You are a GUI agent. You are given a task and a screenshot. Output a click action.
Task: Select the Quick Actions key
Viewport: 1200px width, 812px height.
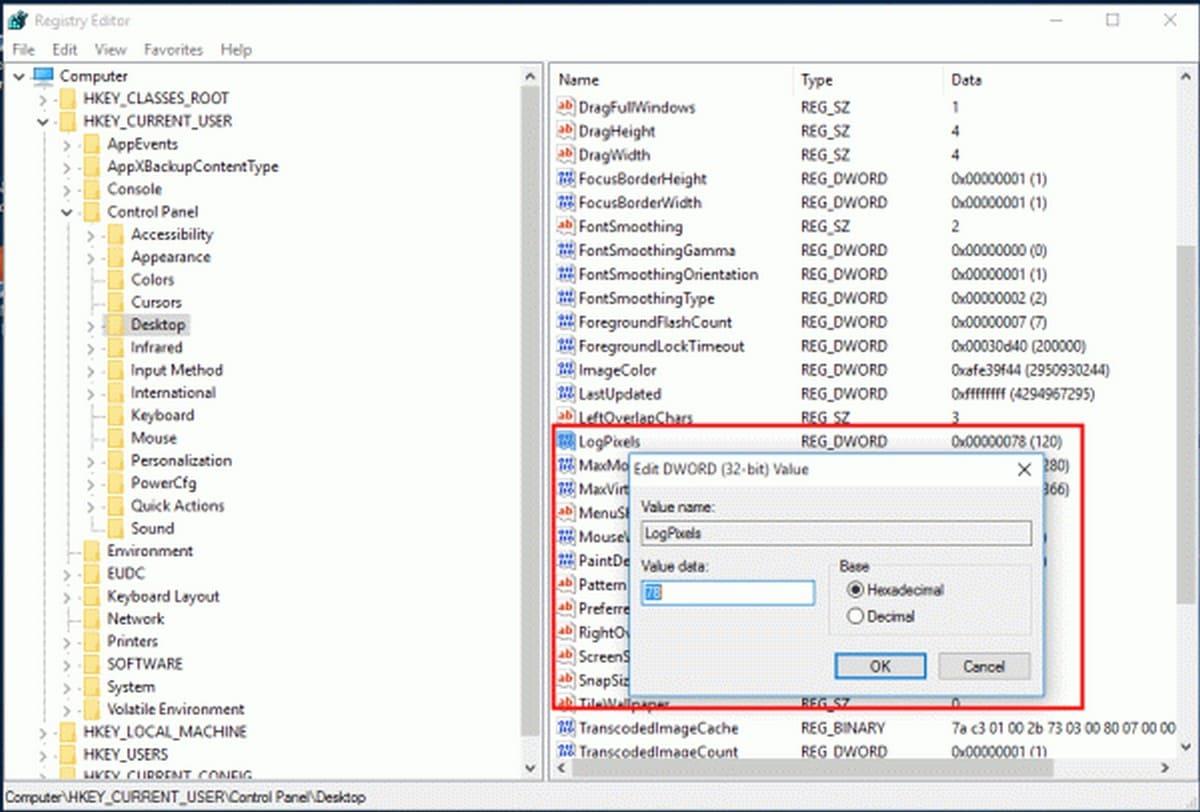[178, 506]
